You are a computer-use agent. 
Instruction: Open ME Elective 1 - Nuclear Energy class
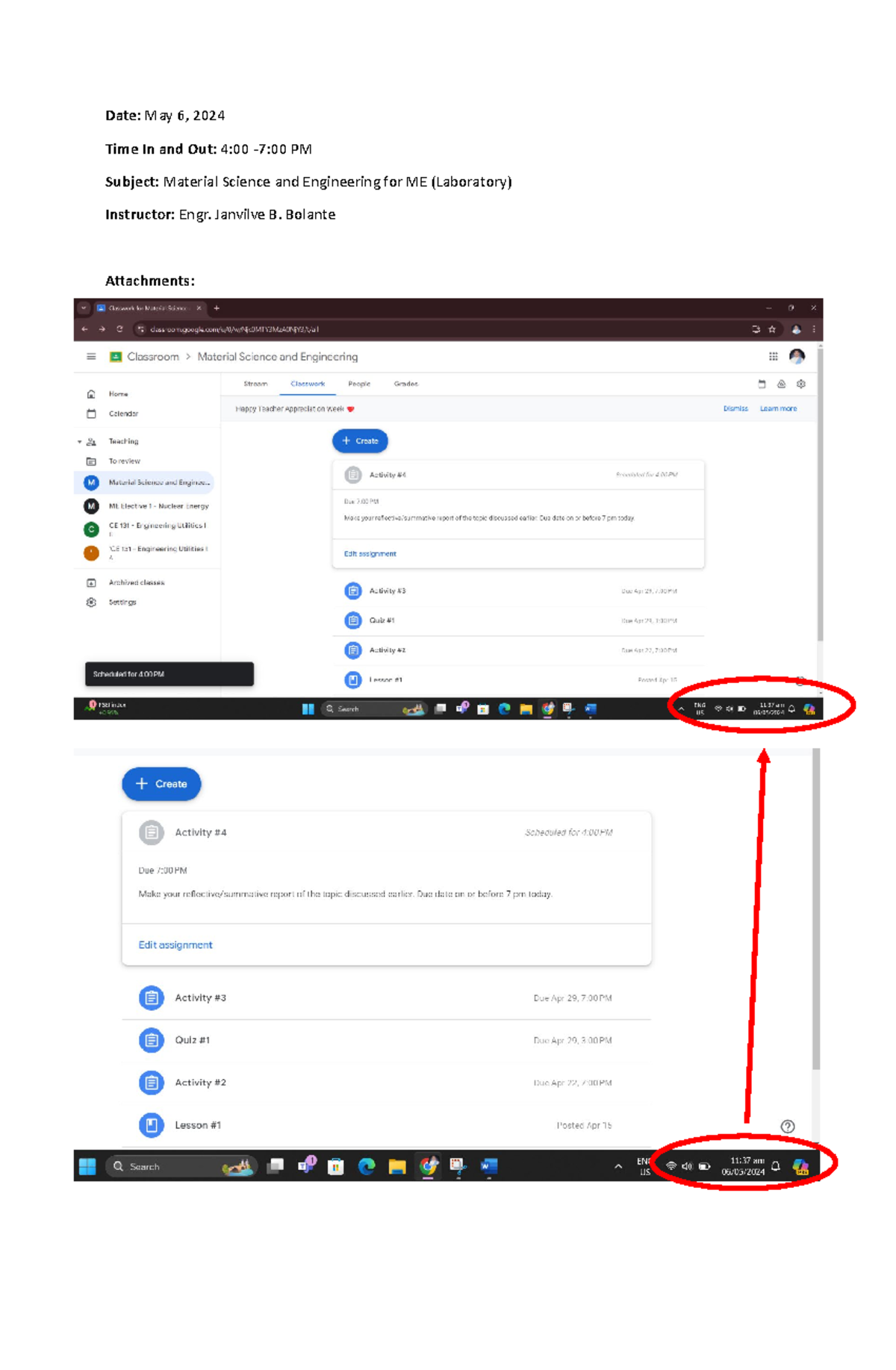tap(158, 506)
